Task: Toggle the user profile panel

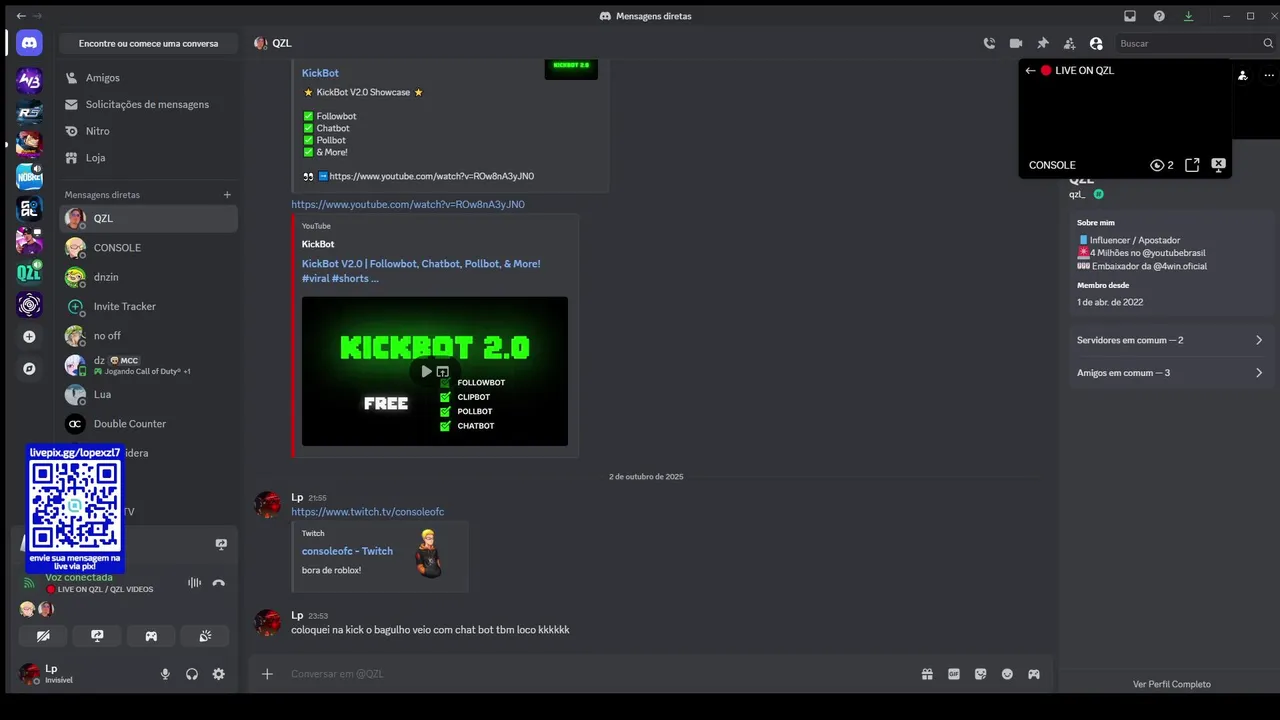Action: click(1096, 44)
